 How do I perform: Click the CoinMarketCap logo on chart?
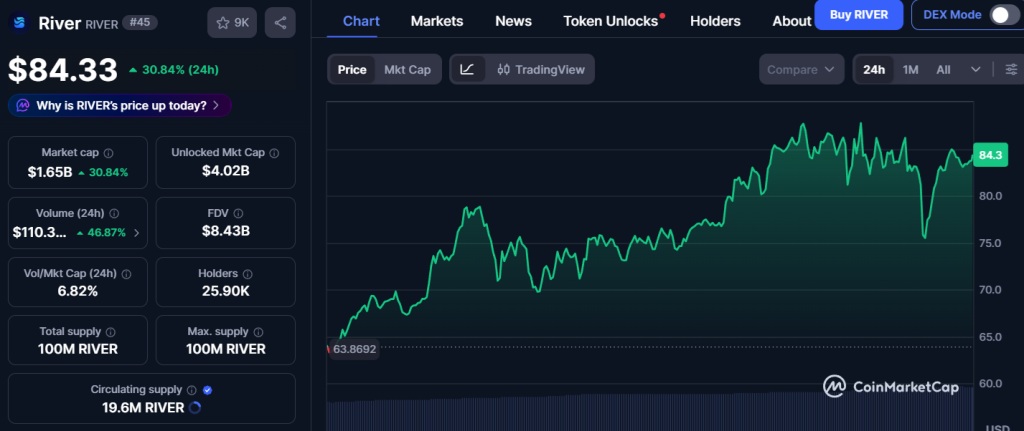tap(891, 387)
